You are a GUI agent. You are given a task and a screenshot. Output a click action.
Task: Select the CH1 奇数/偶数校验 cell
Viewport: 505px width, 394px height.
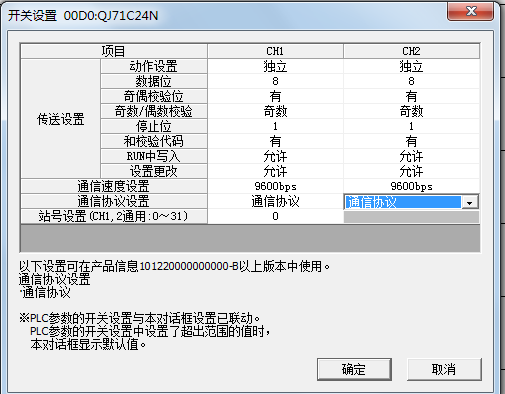(x=275, y=111)
